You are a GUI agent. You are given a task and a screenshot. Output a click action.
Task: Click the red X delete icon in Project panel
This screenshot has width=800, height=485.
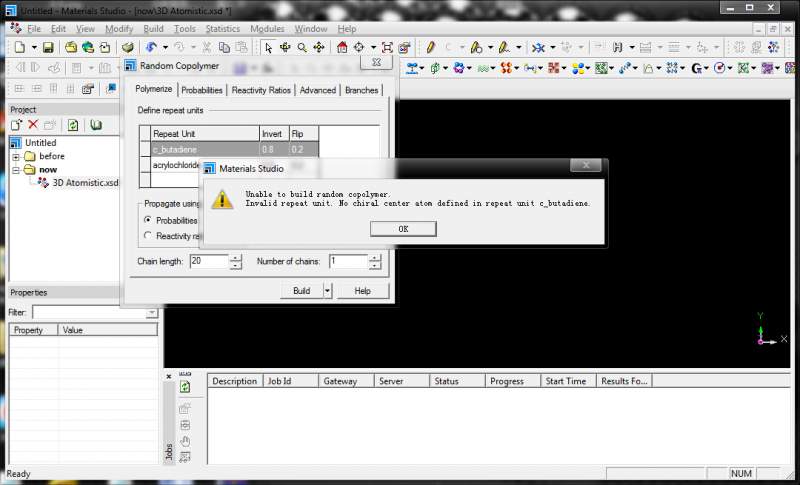[33, 124]
